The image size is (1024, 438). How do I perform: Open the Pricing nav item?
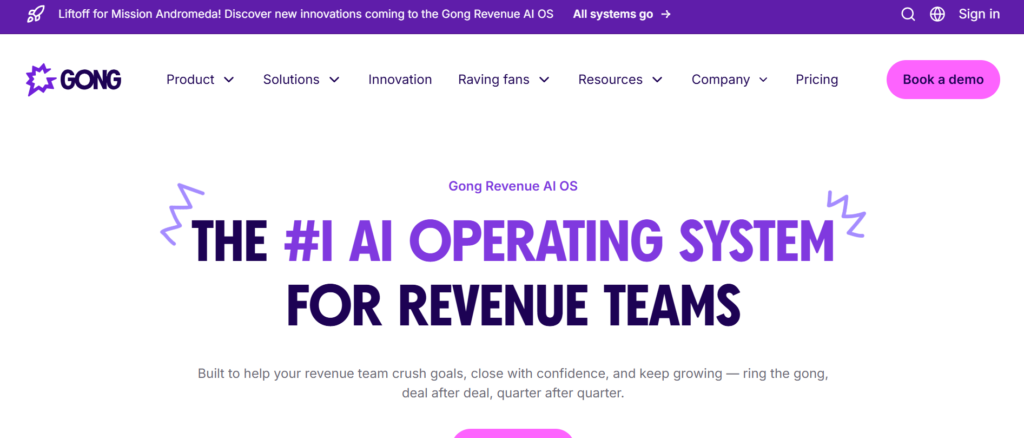[x=817, y=80]
